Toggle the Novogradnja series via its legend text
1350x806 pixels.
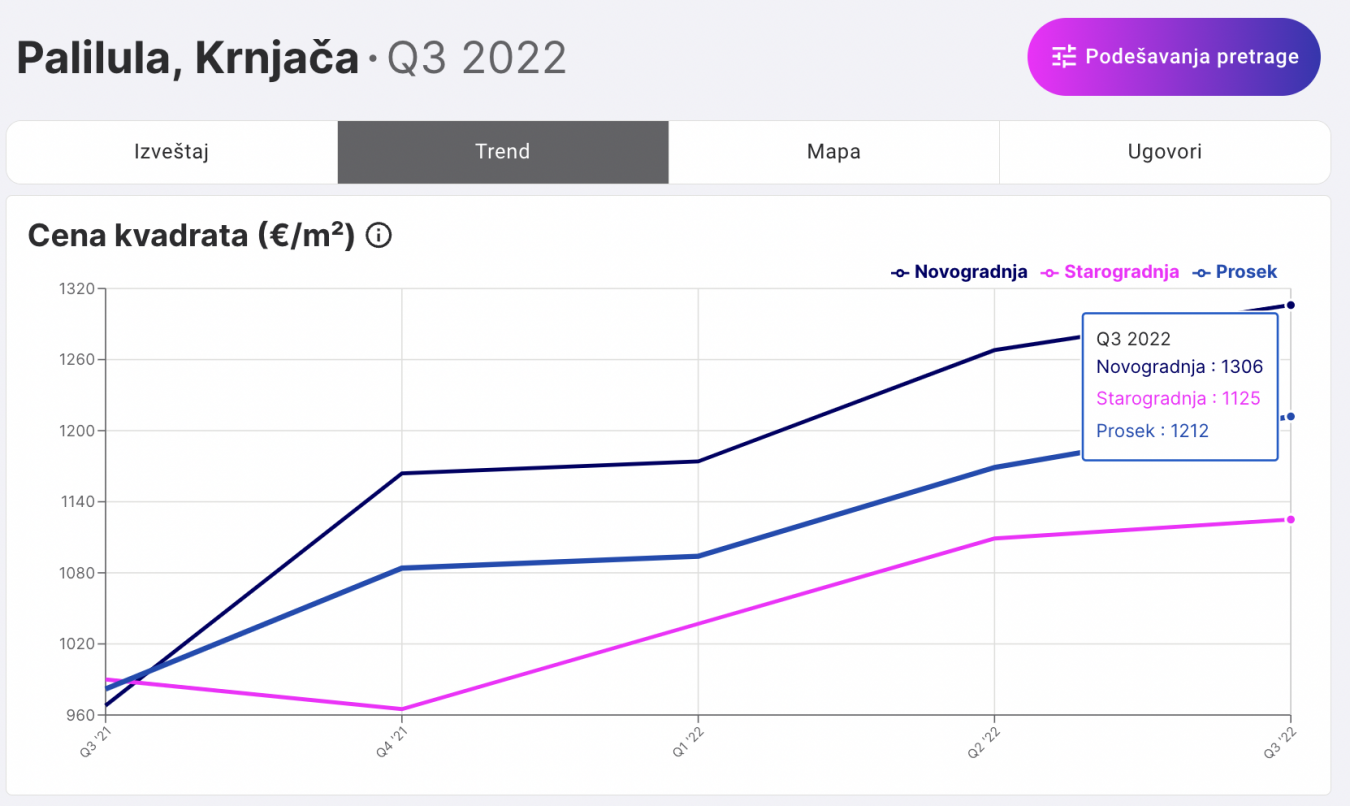970,272
